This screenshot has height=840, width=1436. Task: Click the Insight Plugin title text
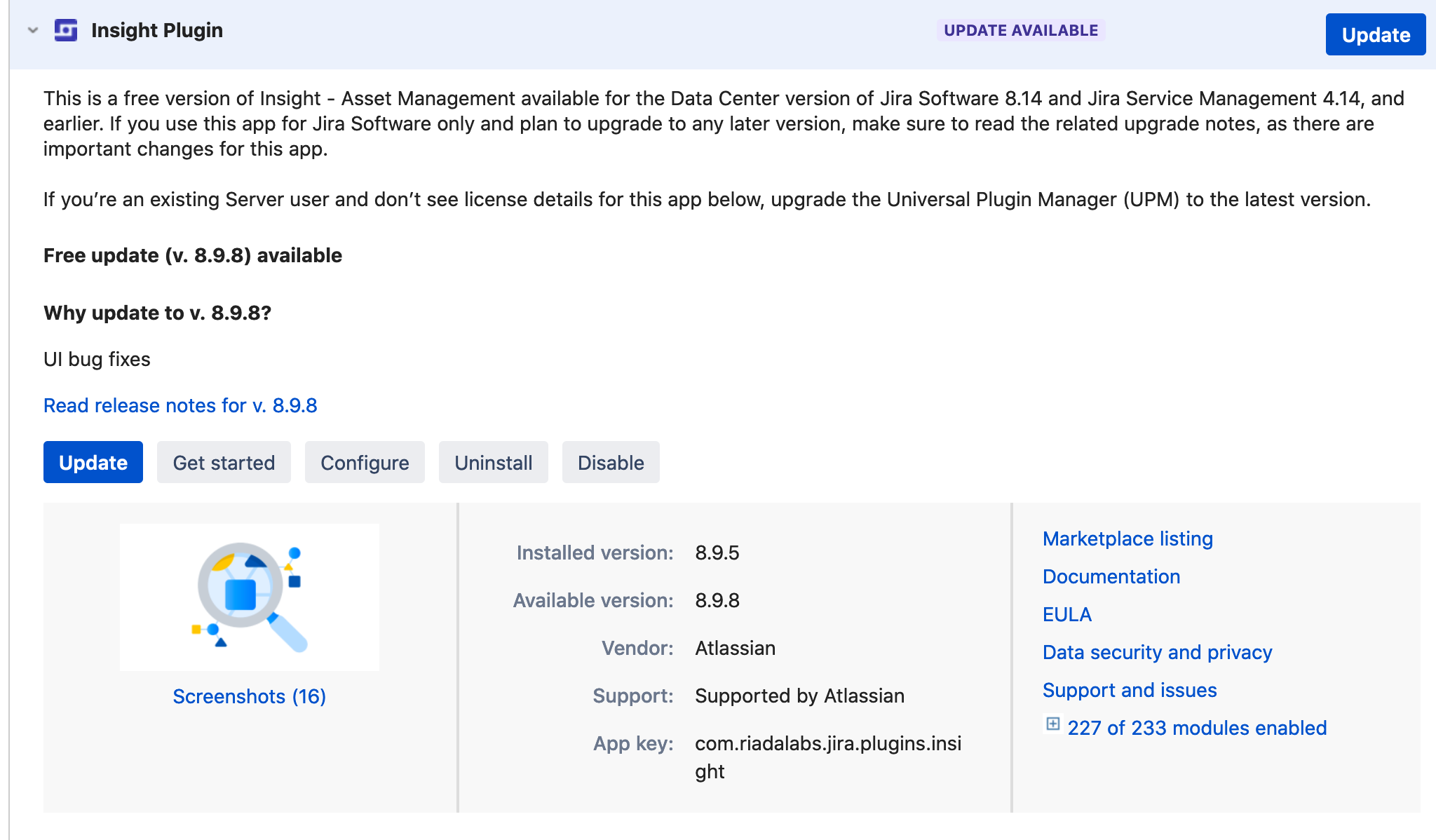pos(157,30)
